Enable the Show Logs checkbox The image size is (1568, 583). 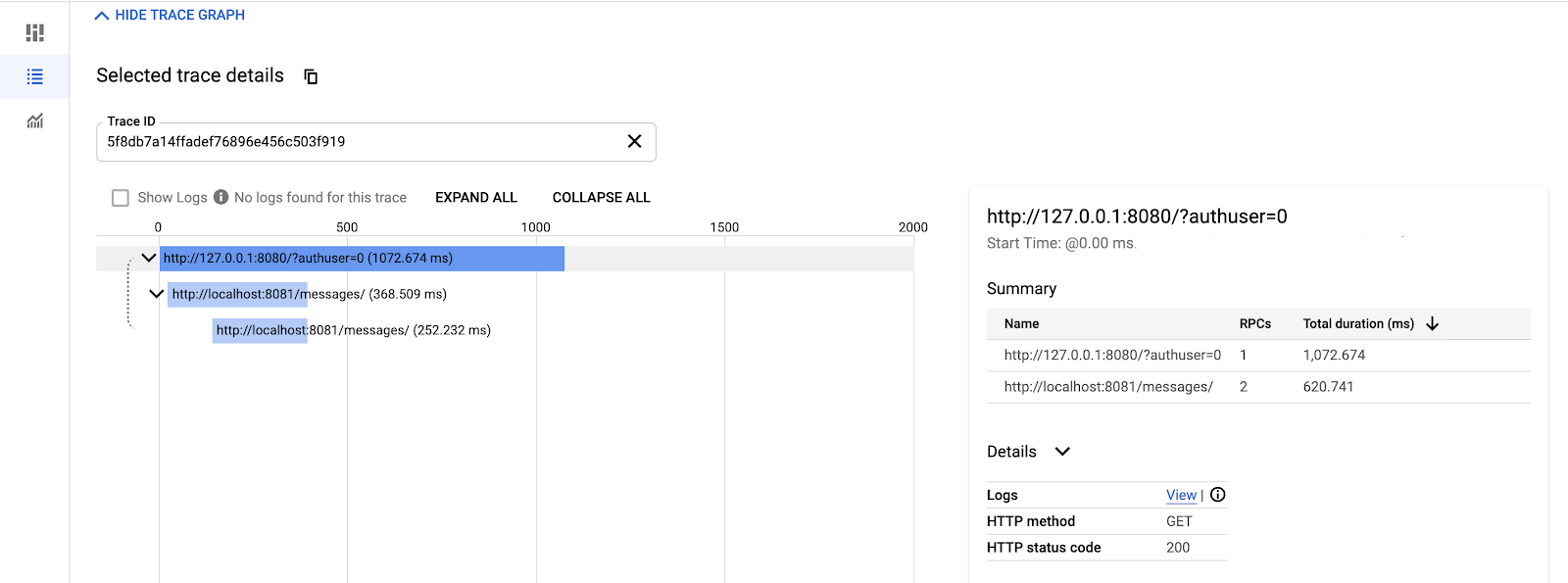121,198
